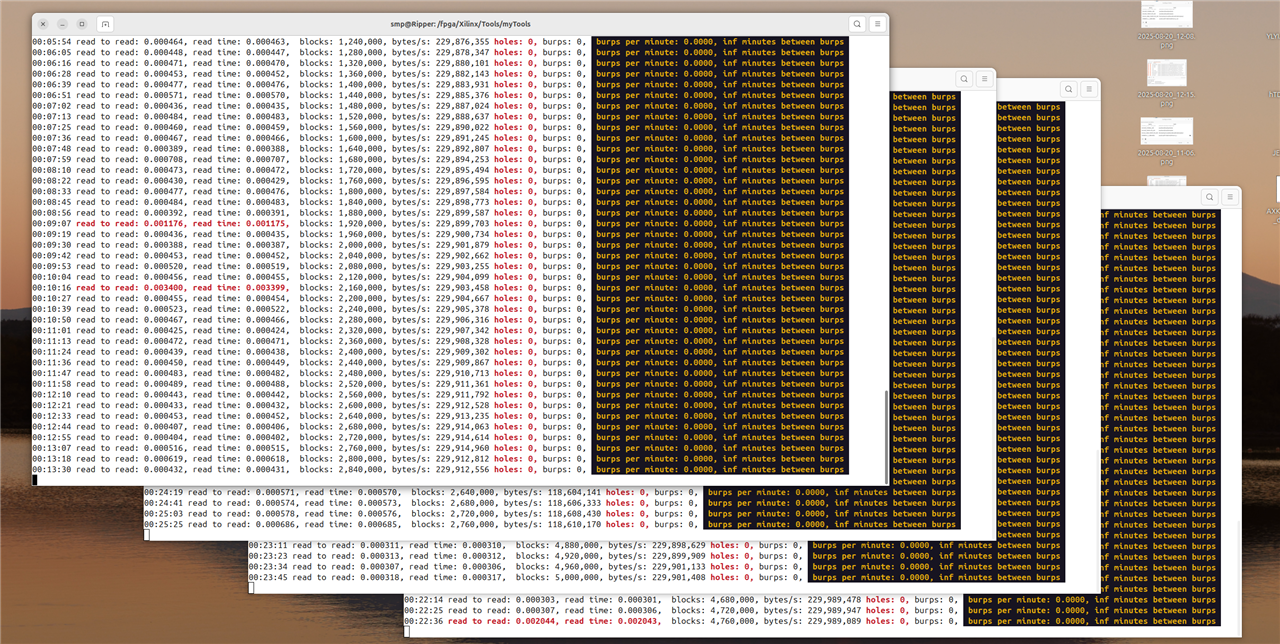Click the red value 0.001176 in the 00:09:07 row
The height and width of the screenshot is (644, 1280).
click(164, 224)
